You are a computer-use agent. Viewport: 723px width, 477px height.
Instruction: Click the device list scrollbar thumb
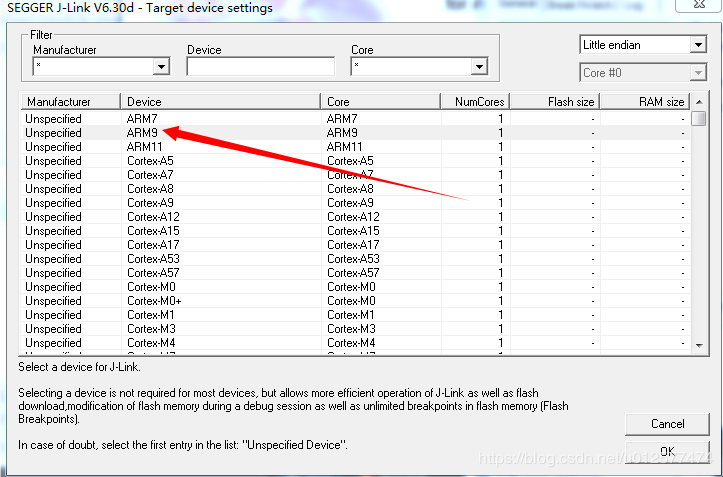pos(699,119)
